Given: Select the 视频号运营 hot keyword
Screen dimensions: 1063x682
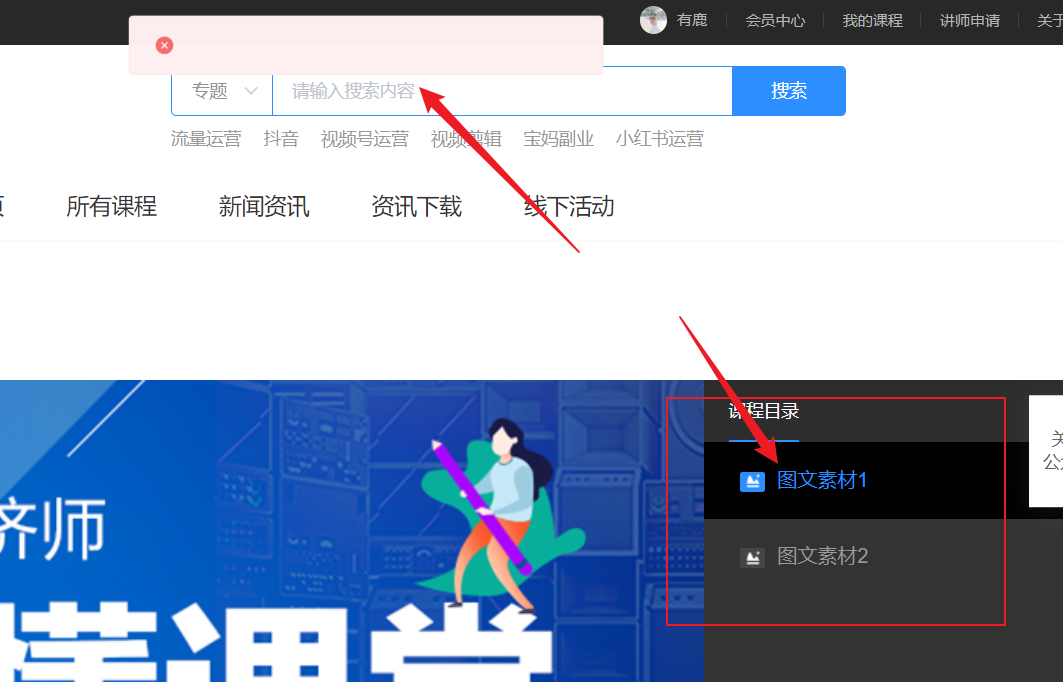Looking at the screenshot, I should [x=365, y=139].
